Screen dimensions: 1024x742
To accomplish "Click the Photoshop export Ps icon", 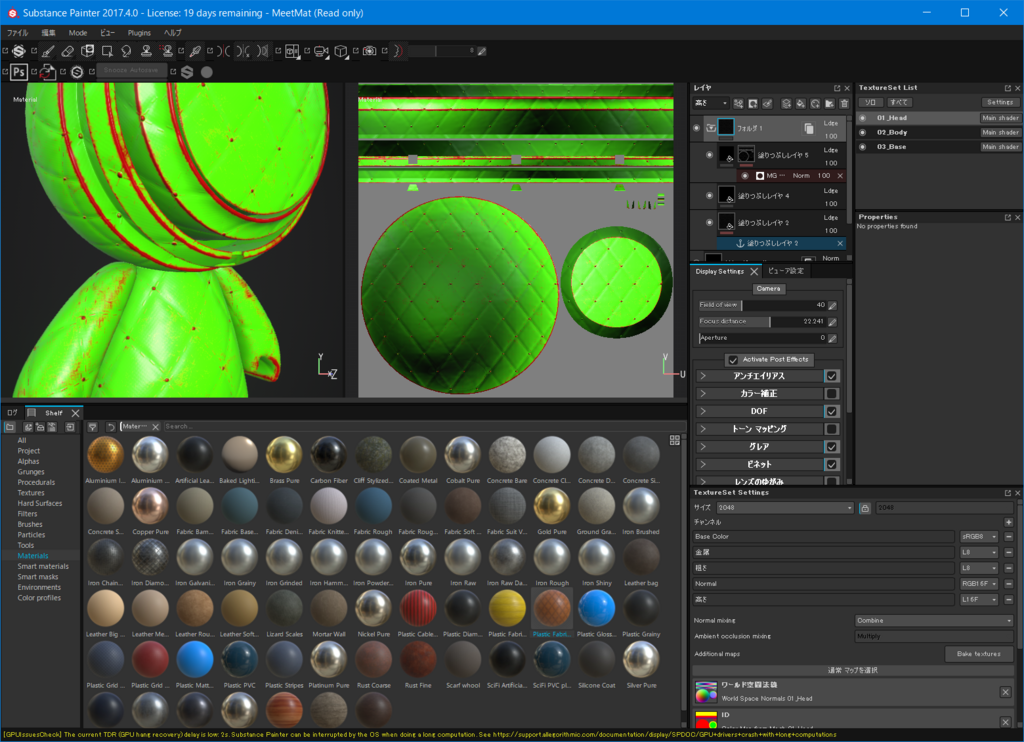I will click(x=18, y=72).
